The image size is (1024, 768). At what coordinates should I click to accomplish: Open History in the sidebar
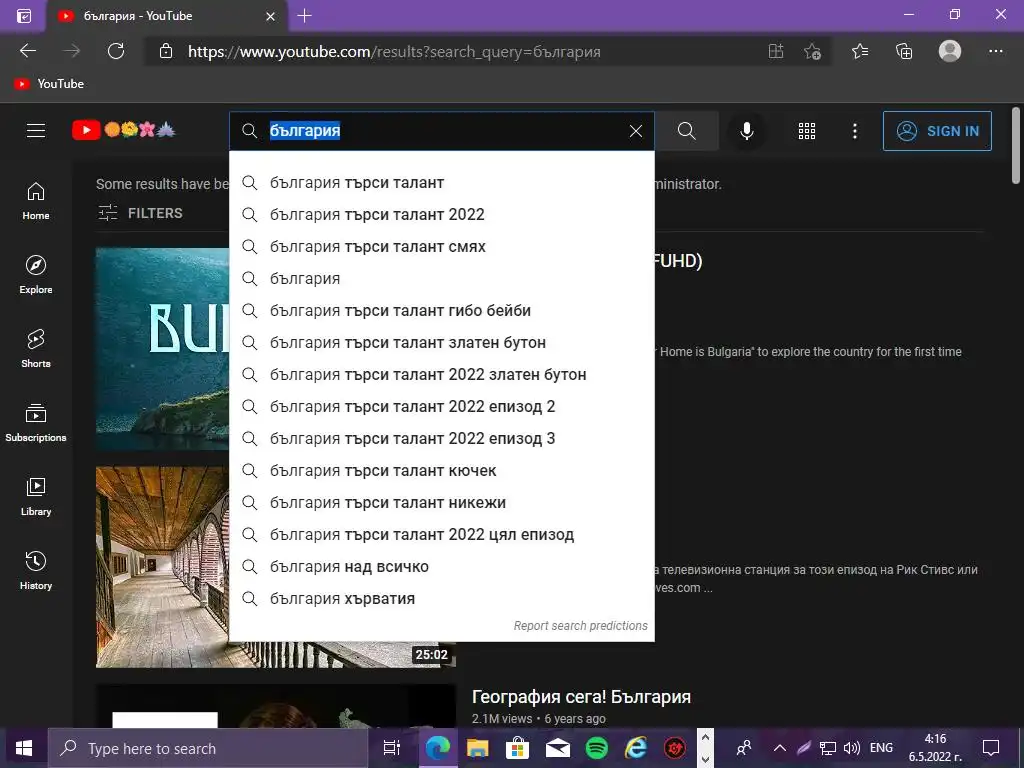tap(36, 571)
